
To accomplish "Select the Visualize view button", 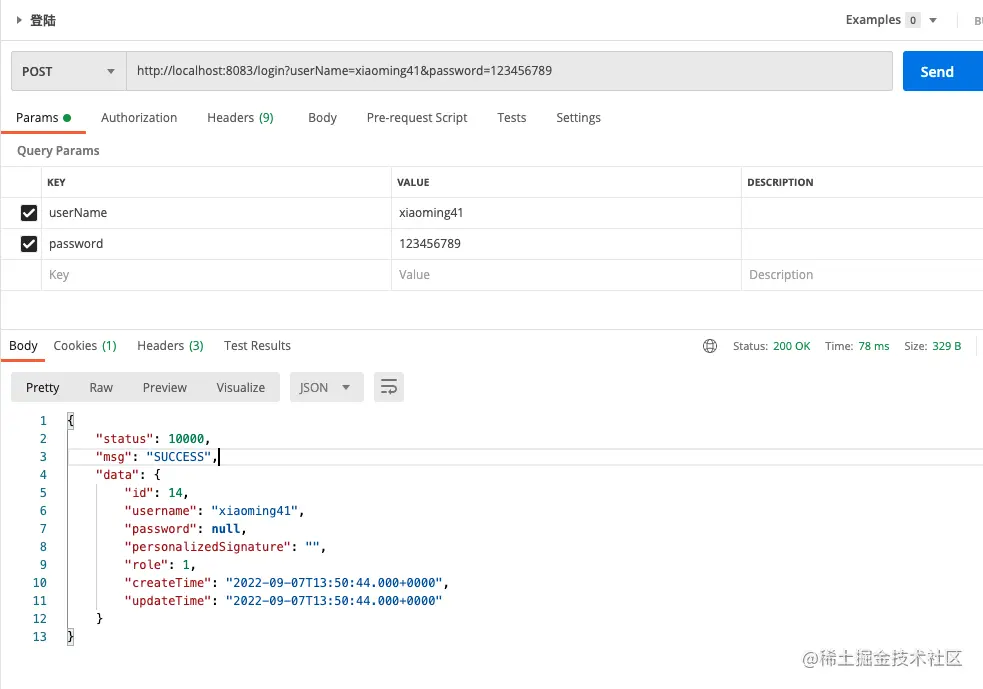I will pyautogui.click(x=241, y=387).
